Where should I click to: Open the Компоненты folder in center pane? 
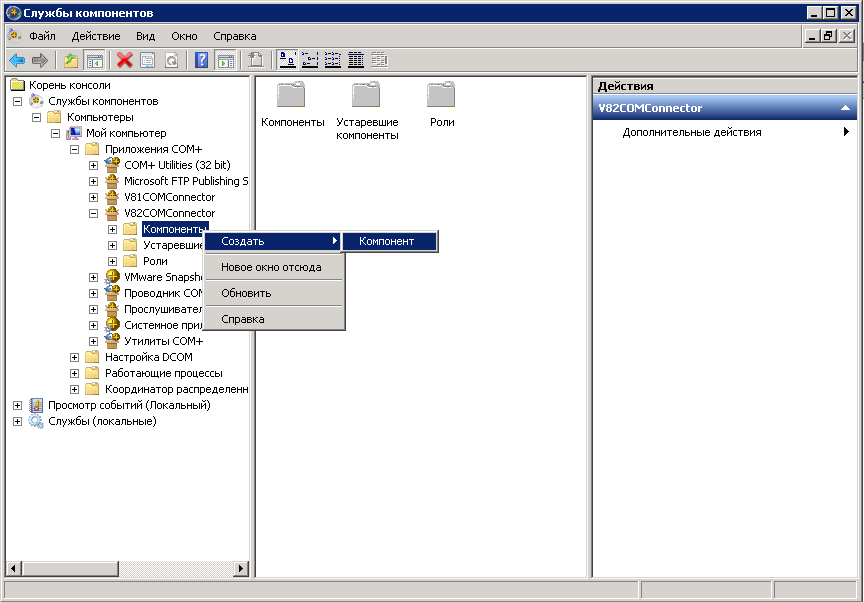(x=292, y=96)
